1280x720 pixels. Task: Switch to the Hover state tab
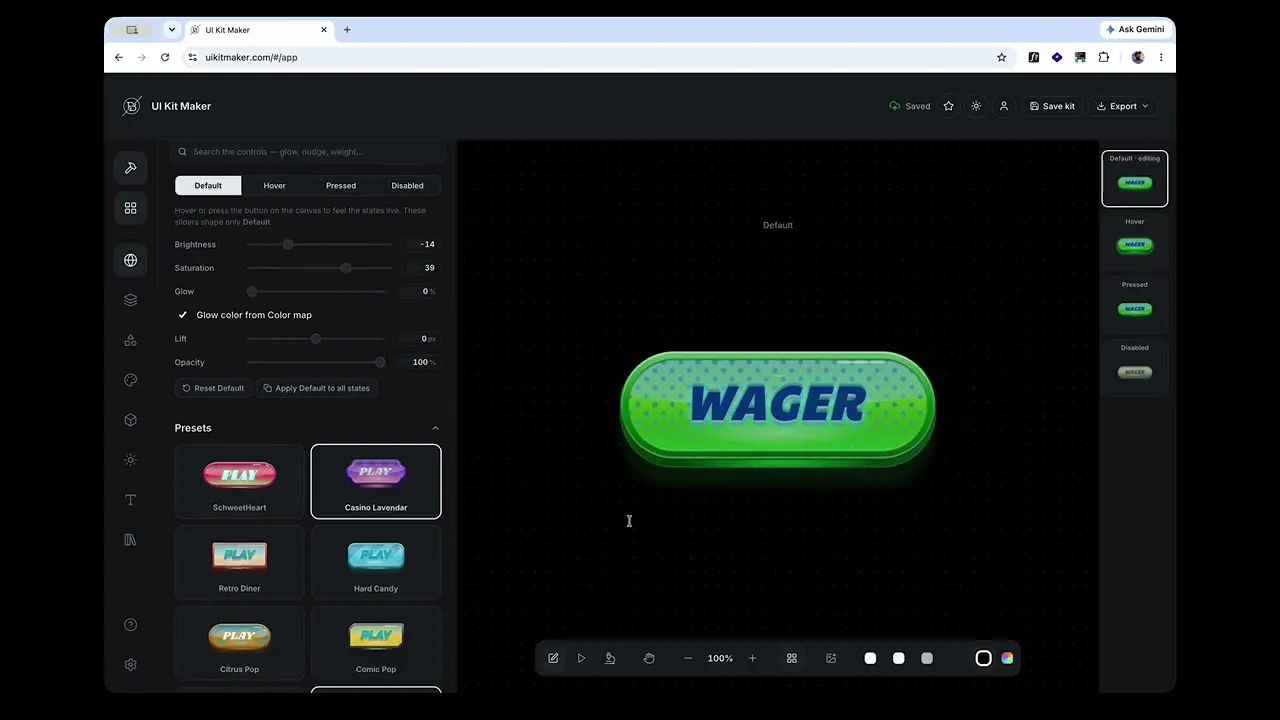coord(275,185)
